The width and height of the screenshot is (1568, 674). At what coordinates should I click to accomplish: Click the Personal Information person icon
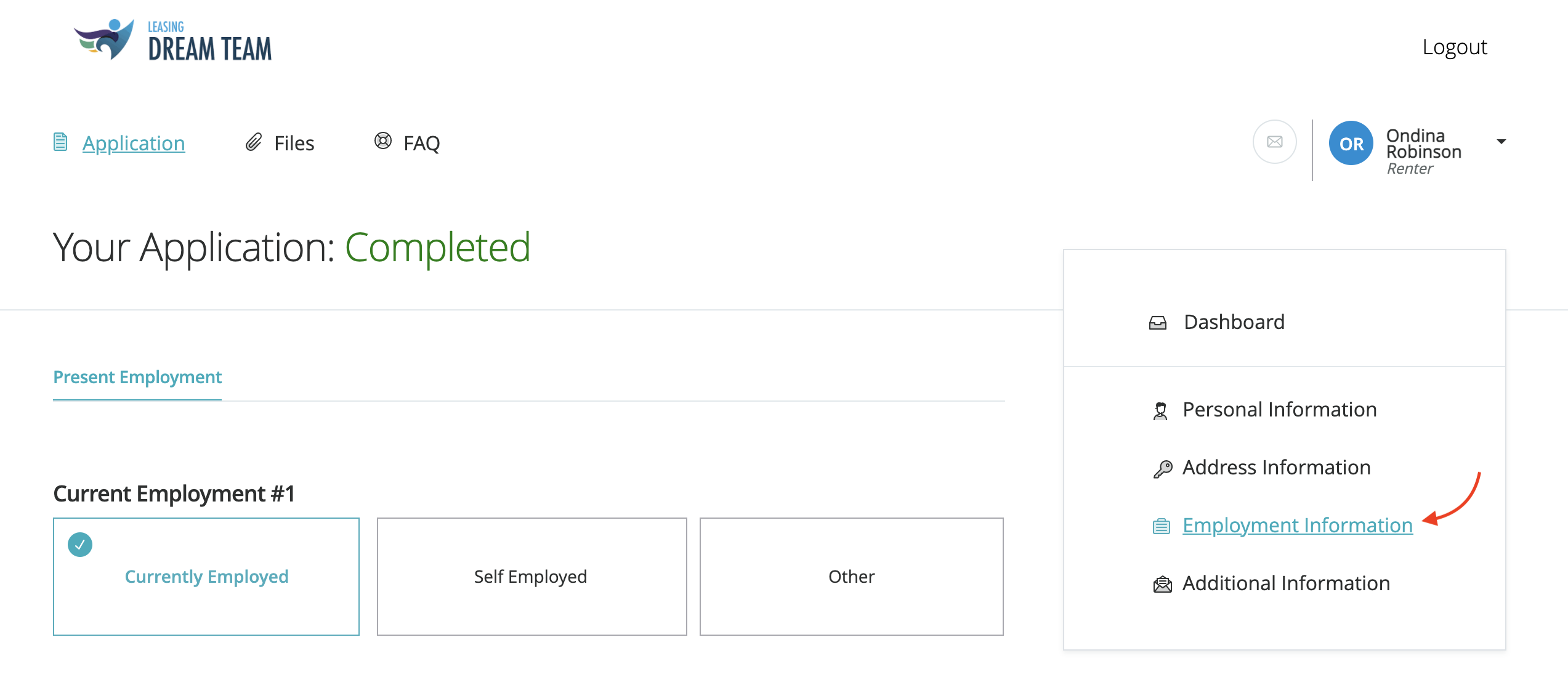(x=1160, y=411)
